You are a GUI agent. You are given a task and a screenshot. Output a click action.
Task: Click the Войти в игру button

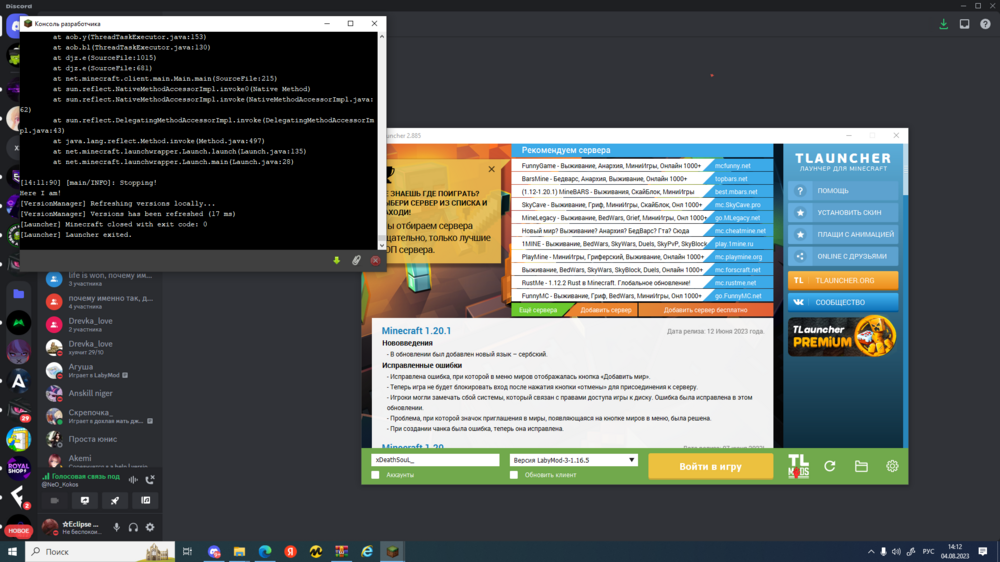click(x=710, y=466)
